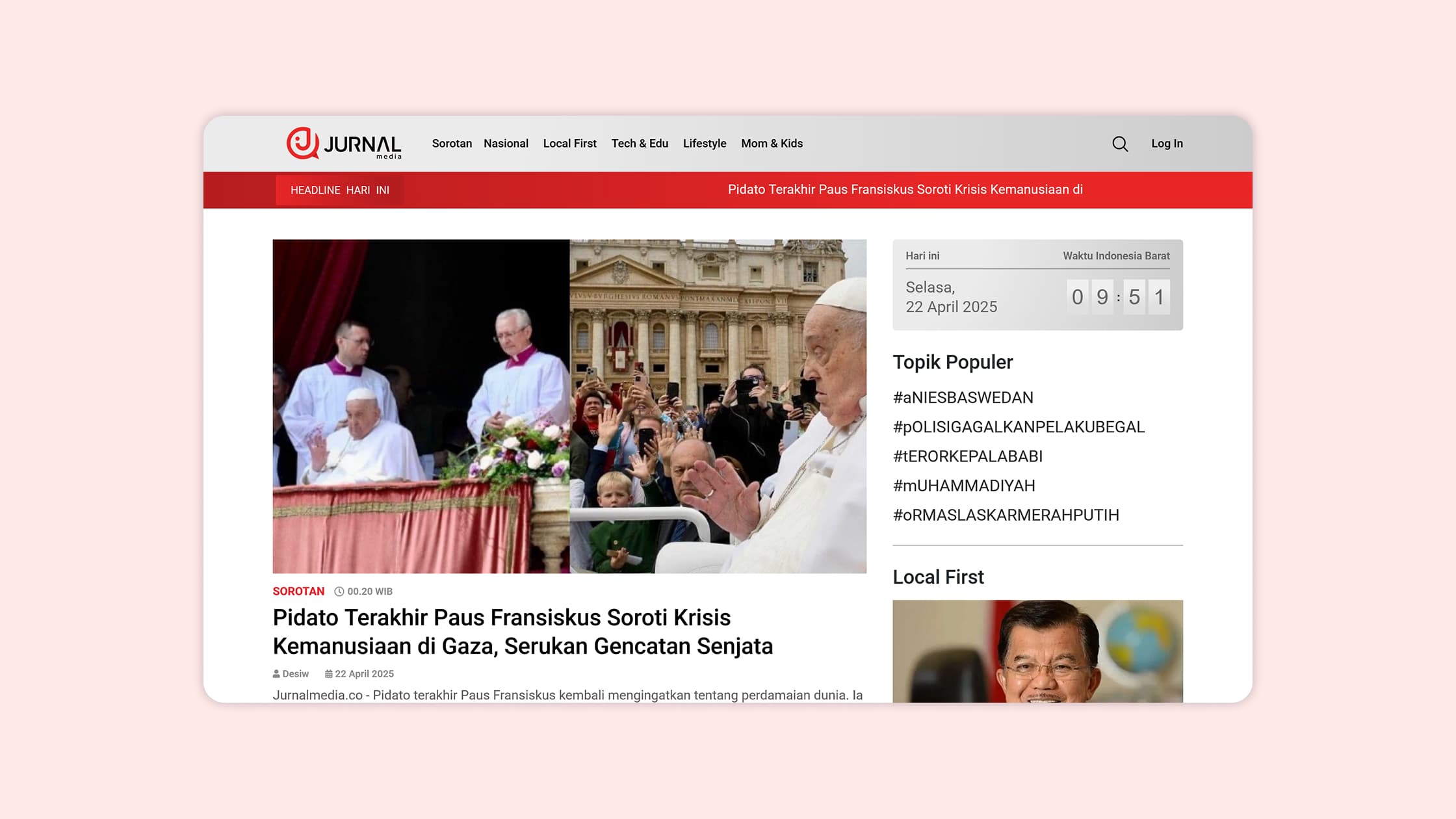Select Local First in navigation bar
This screenshot has width=1456, height=819.
coord(569,144)
